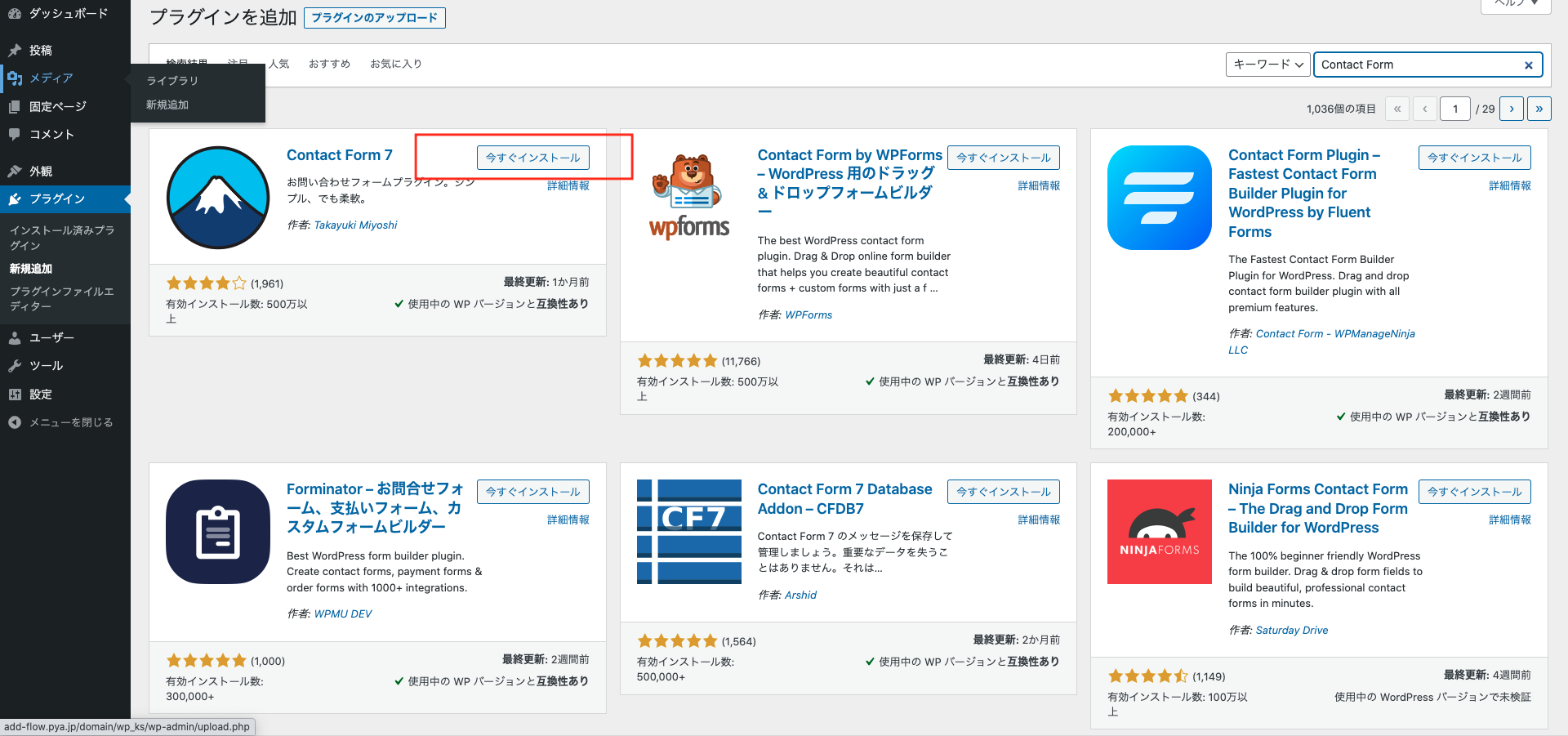
Task: Collapse sidebar with メニューを閉じる
Action: 70,422
